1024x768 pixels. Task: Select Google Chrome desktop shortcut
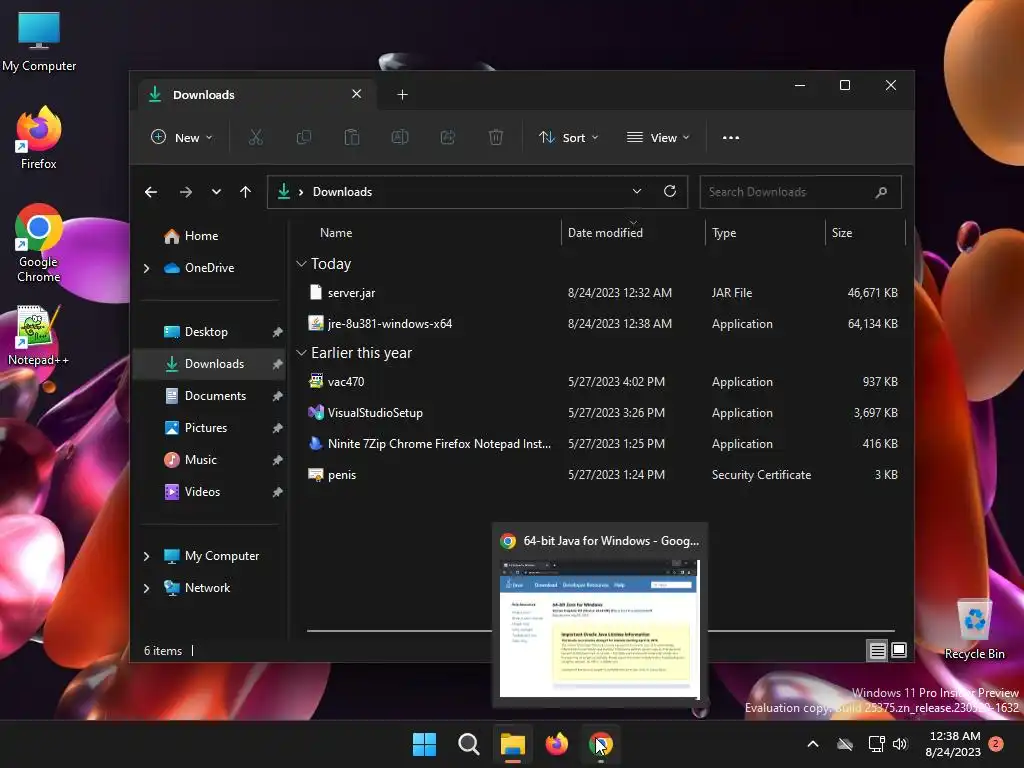tap(39, 243)
